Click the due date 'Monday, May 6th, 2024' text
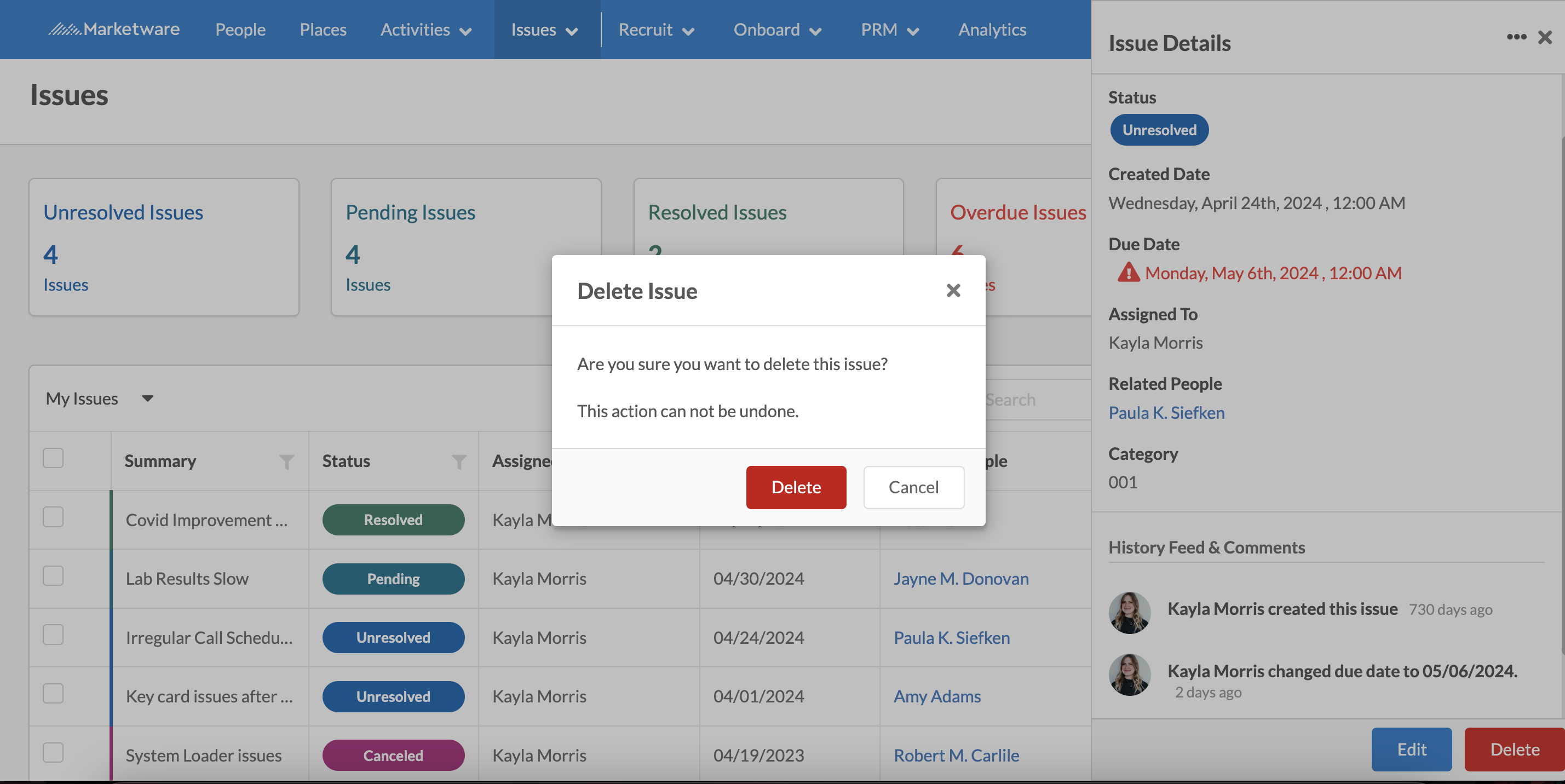The width and height of the screenshot is (1565, 784). coord(1273,273)
